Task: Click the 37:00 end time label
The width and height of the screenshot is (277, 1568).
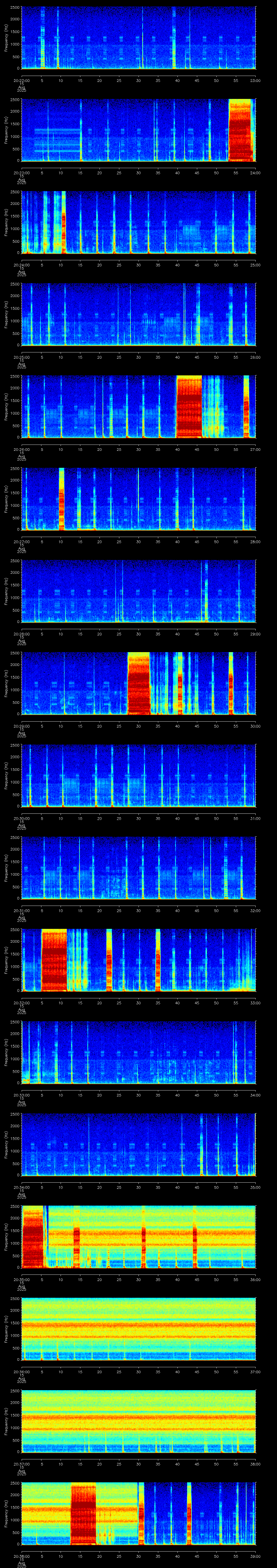Action: 255,1371
